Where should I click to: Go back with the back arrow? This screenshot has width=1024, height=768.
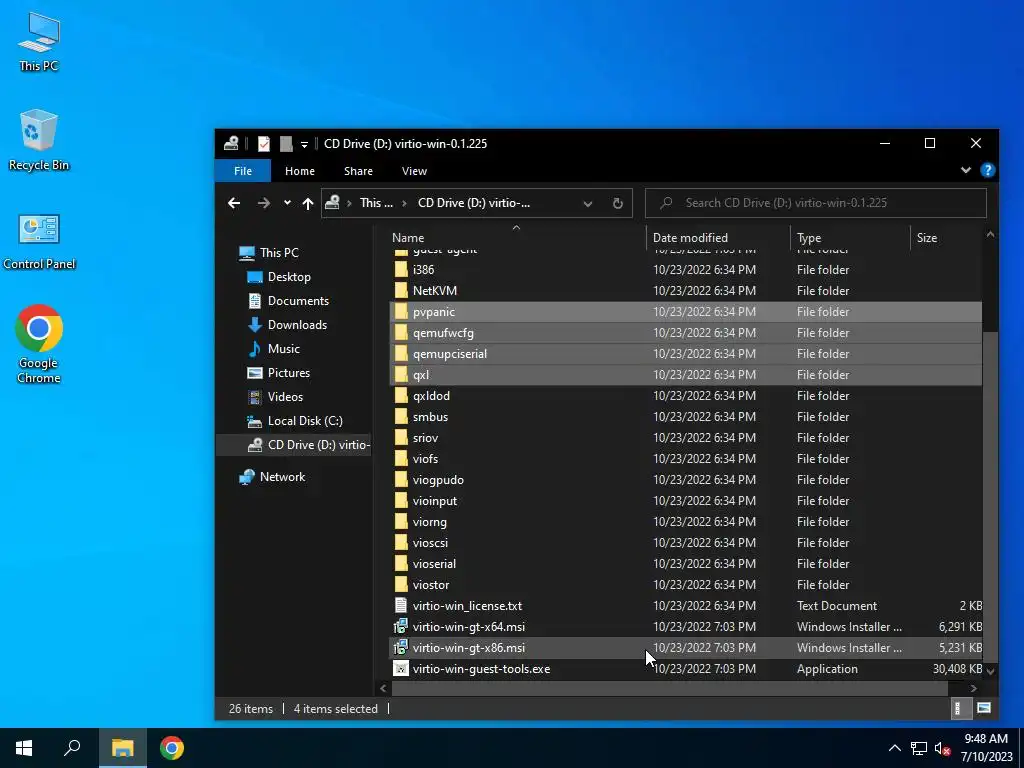(234, 203)
